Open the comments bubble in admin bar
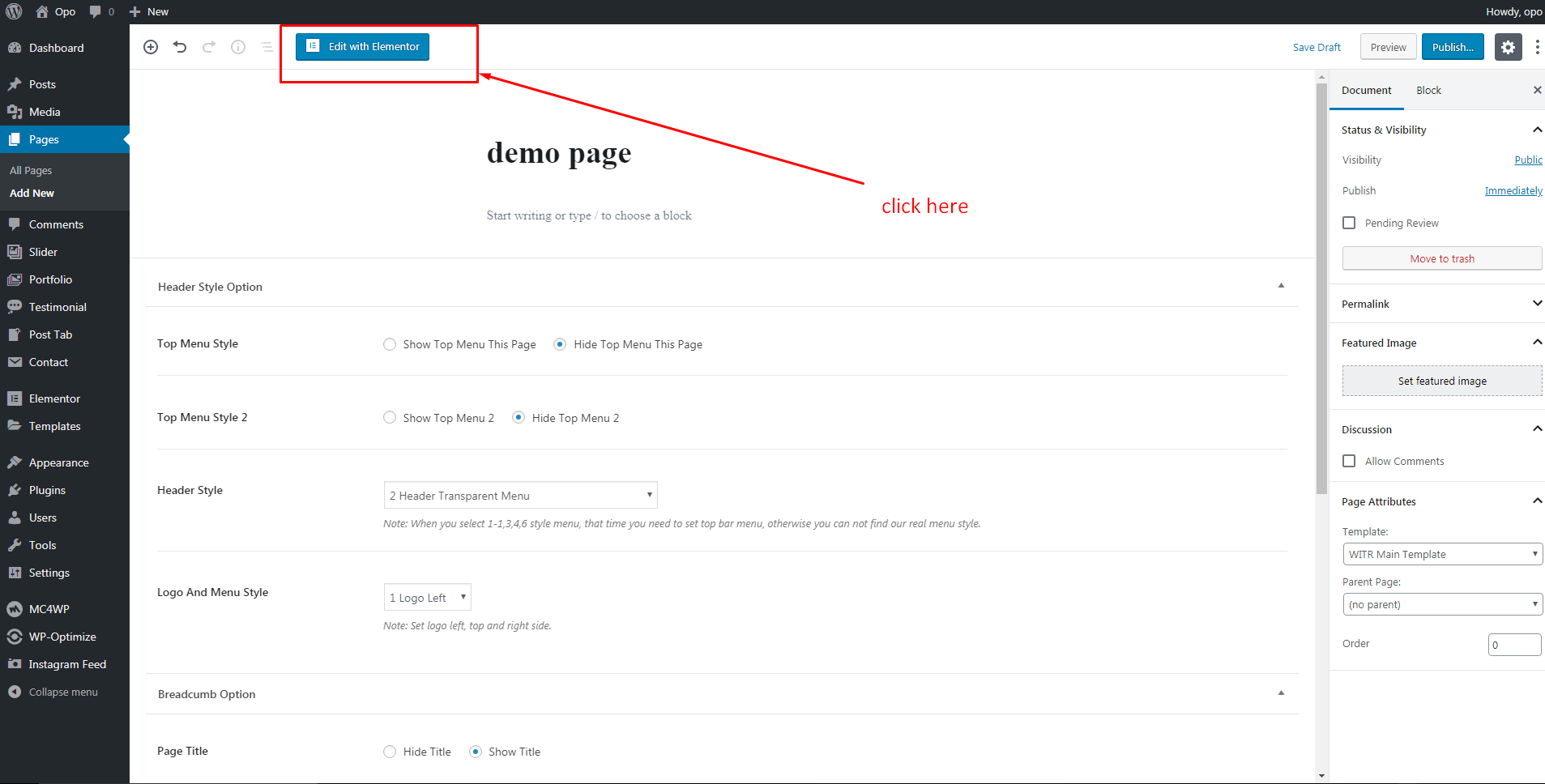This screenshot has height=784, width=1545. point(101,11)
